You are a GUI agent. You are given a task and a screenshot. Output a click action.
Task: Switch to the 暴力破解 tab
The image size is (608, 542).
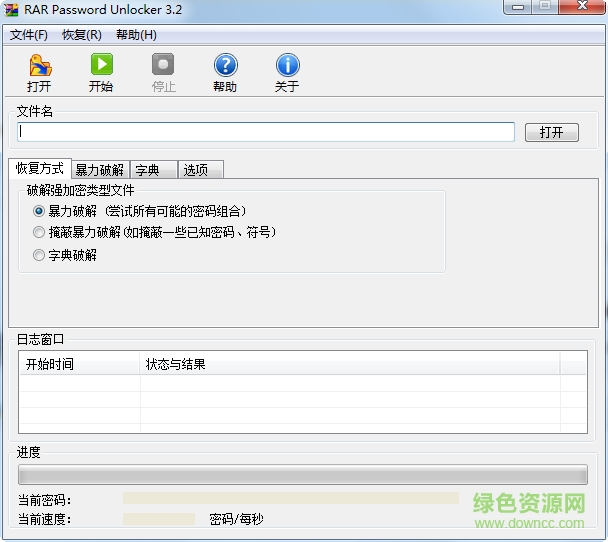[x=100, y=170]
